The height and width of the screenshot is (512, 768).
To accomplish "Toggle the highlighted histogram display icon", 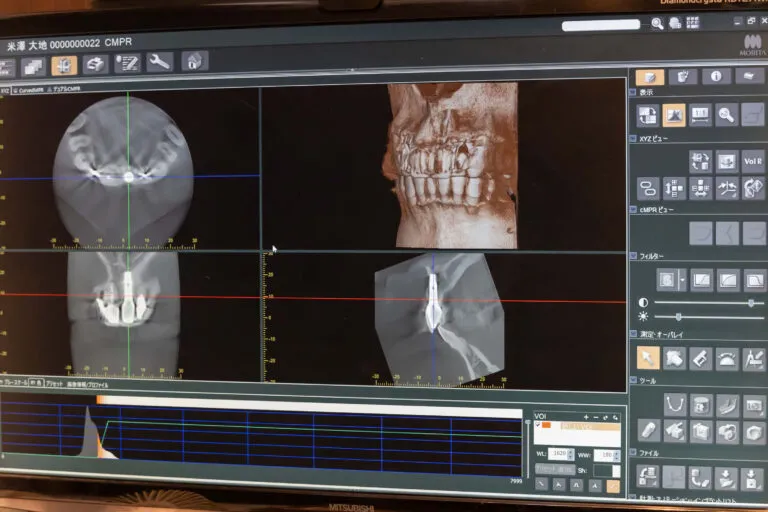I will [674, 115].
